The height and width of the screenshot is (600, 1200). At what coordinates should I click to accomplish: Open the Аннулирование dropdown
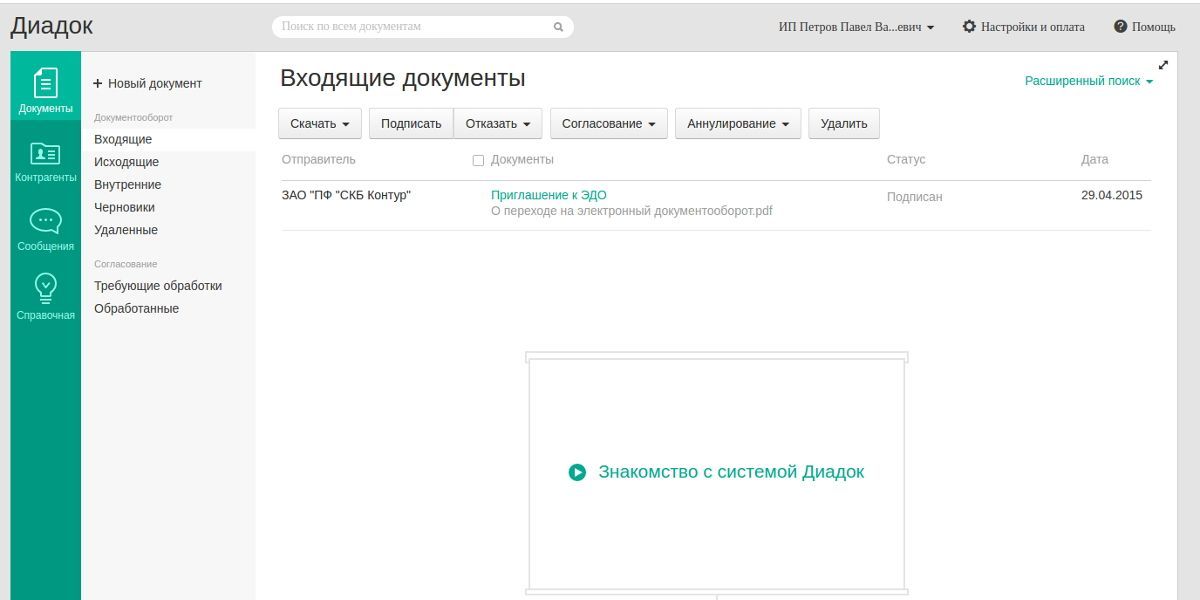click(x=738, y=124)
